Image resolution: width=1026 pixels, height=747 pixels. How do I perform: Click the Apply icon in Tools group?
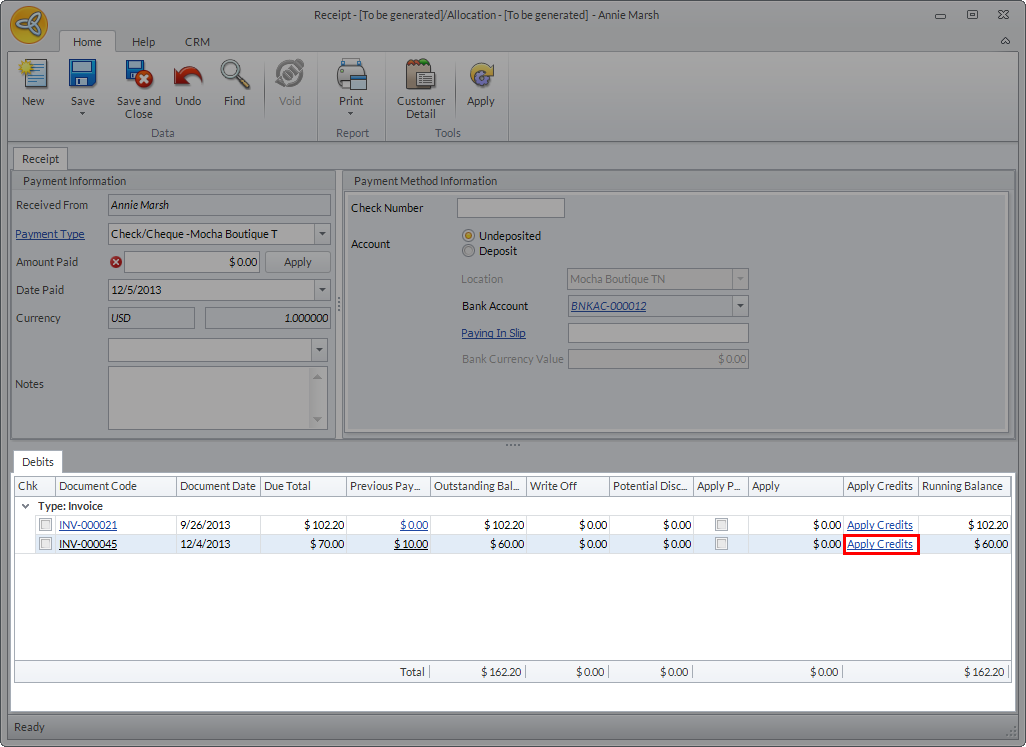coord(481,76)
